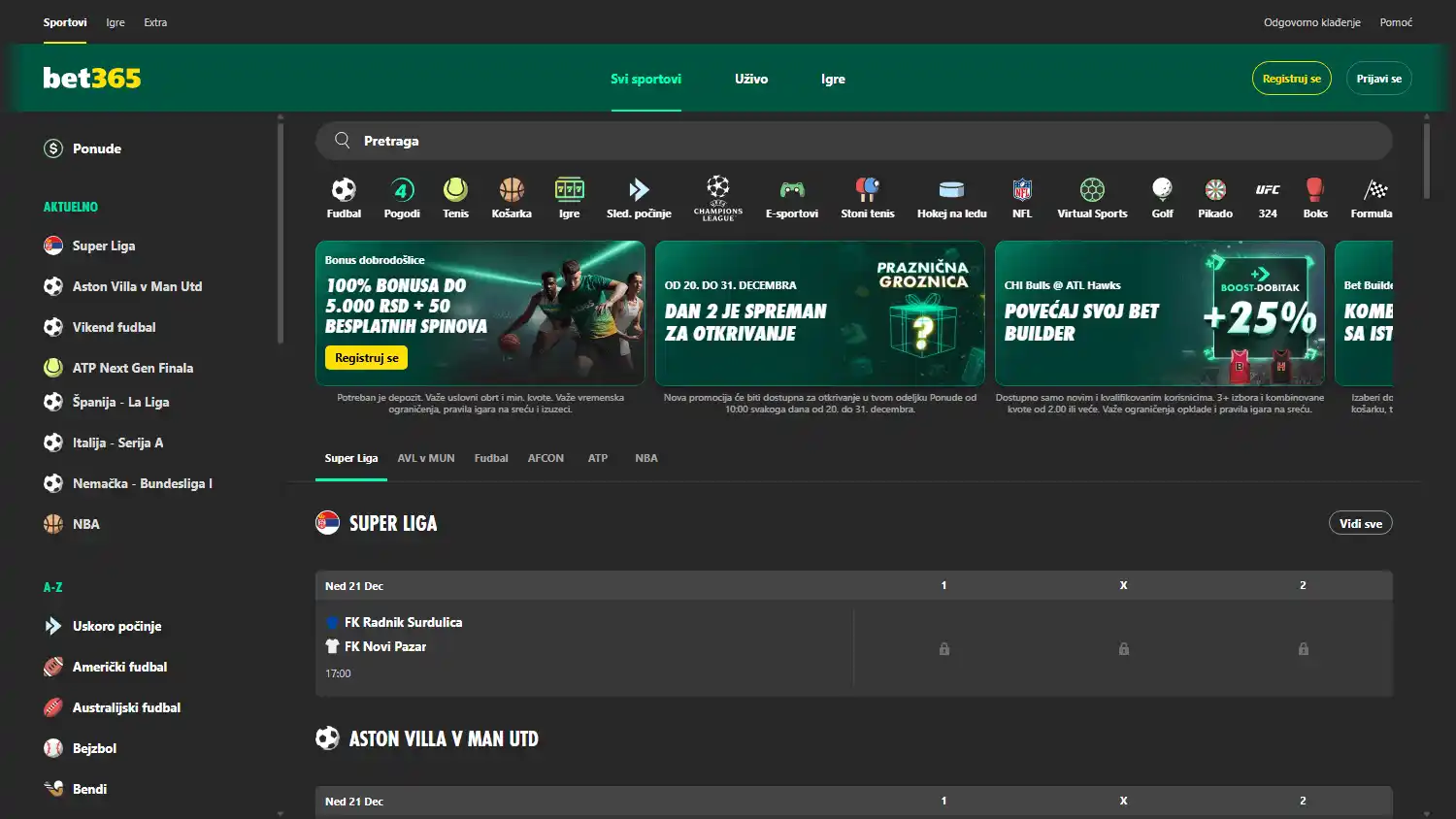
Task: Click the search magnifier icon
Action: point(343,141)
